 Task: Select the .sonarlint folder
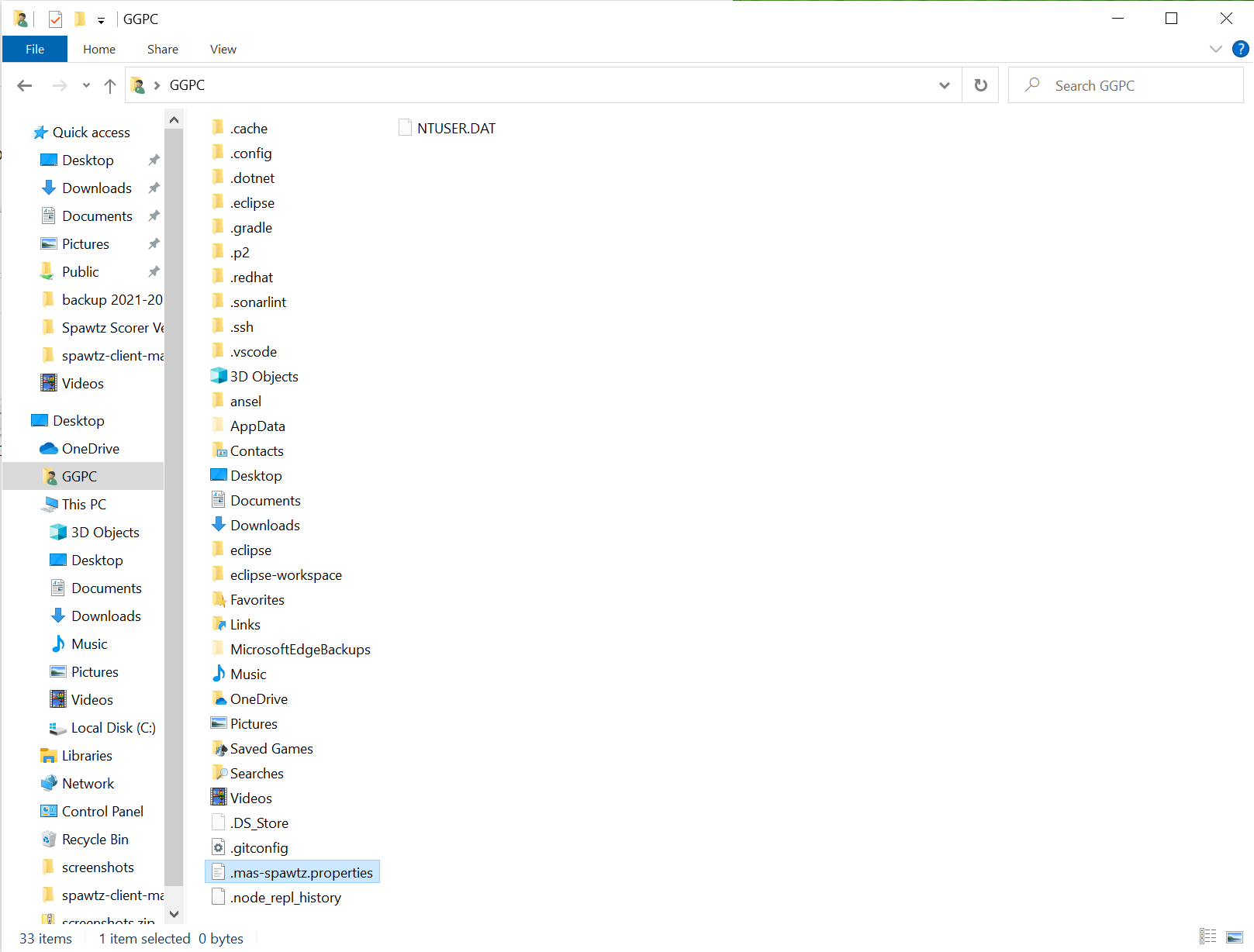[249, 302]
